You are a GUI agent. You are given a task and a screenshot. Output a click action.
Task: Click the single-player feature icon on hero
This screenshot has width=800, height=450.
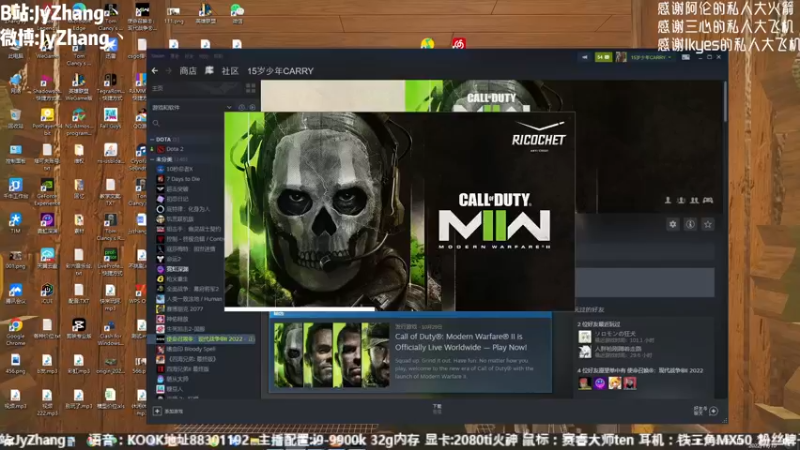pos(668,201)
